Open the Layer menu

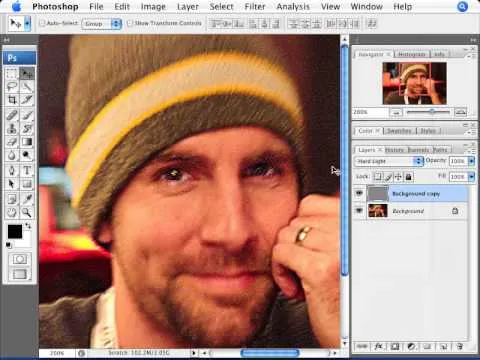pyautogui.click(x=188, y=7)
